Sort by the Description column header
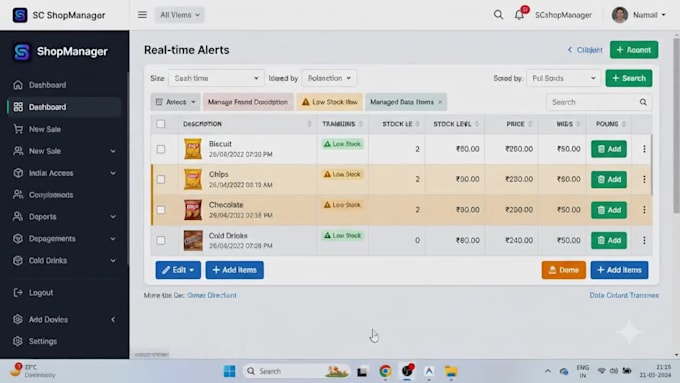 point(247,124)
